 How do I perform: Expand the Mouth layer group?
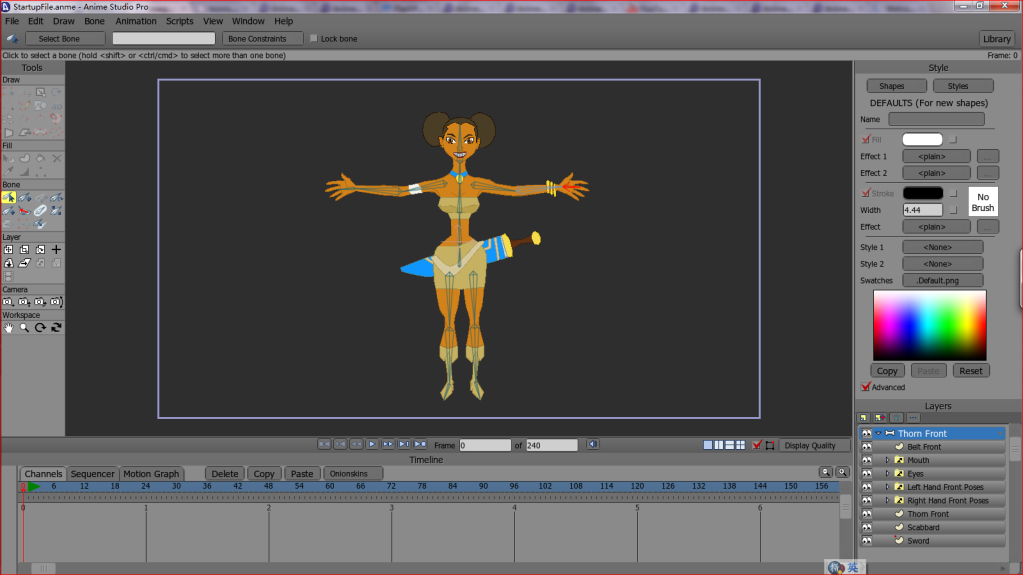[x=887, y=460]
